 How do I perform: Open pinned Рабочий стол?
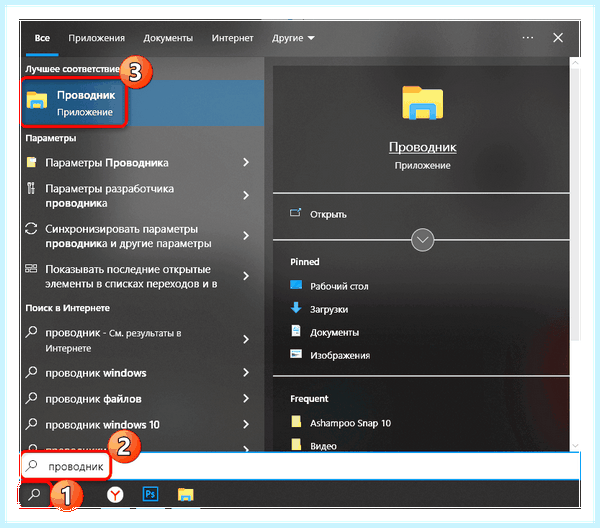(x=339, y=286)
